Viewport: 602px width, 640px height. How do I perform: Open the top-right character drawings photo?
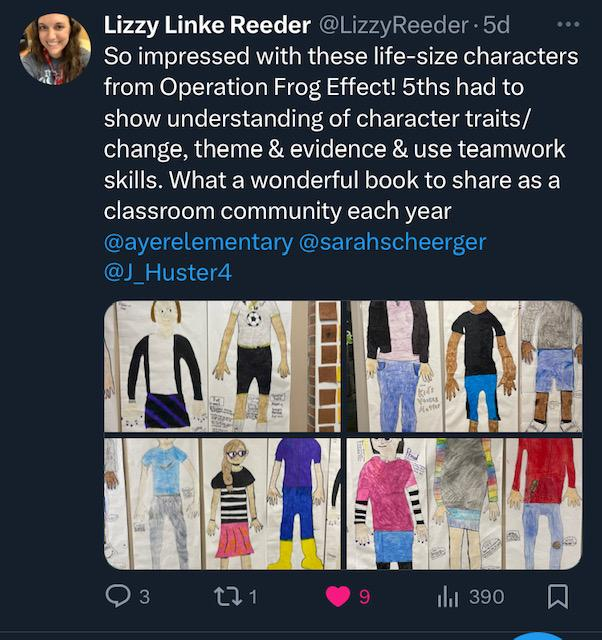[x=463, y=366]
